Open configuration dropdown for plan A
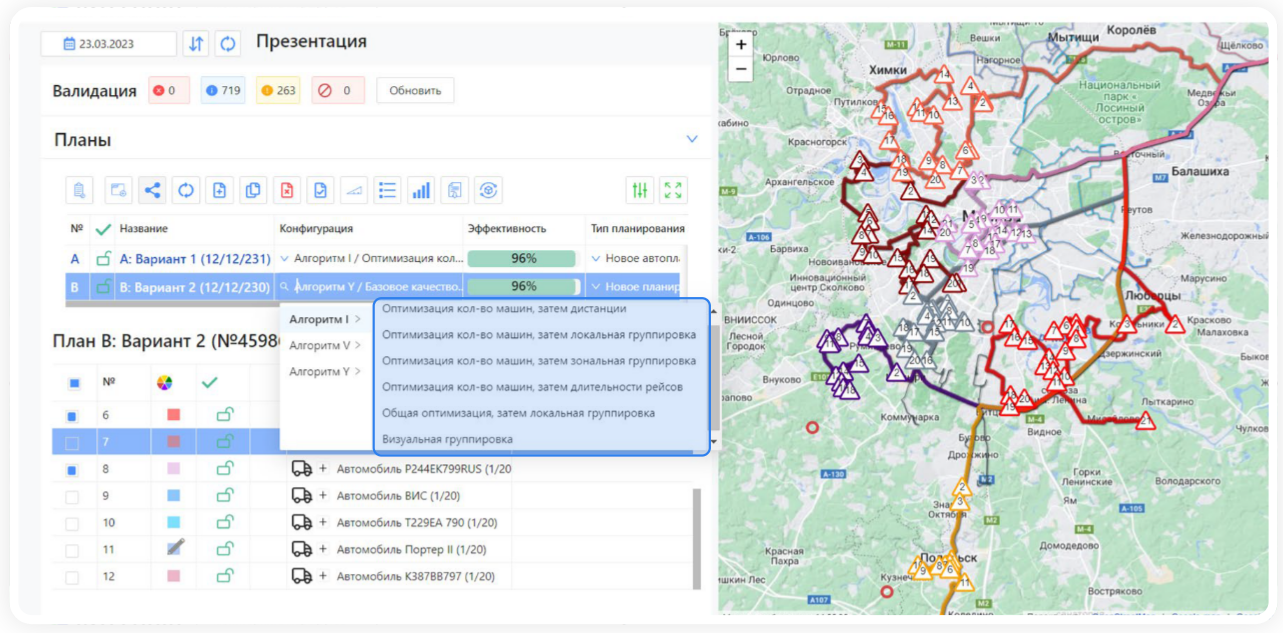1283x633 pixels. [x=284, y=259]
